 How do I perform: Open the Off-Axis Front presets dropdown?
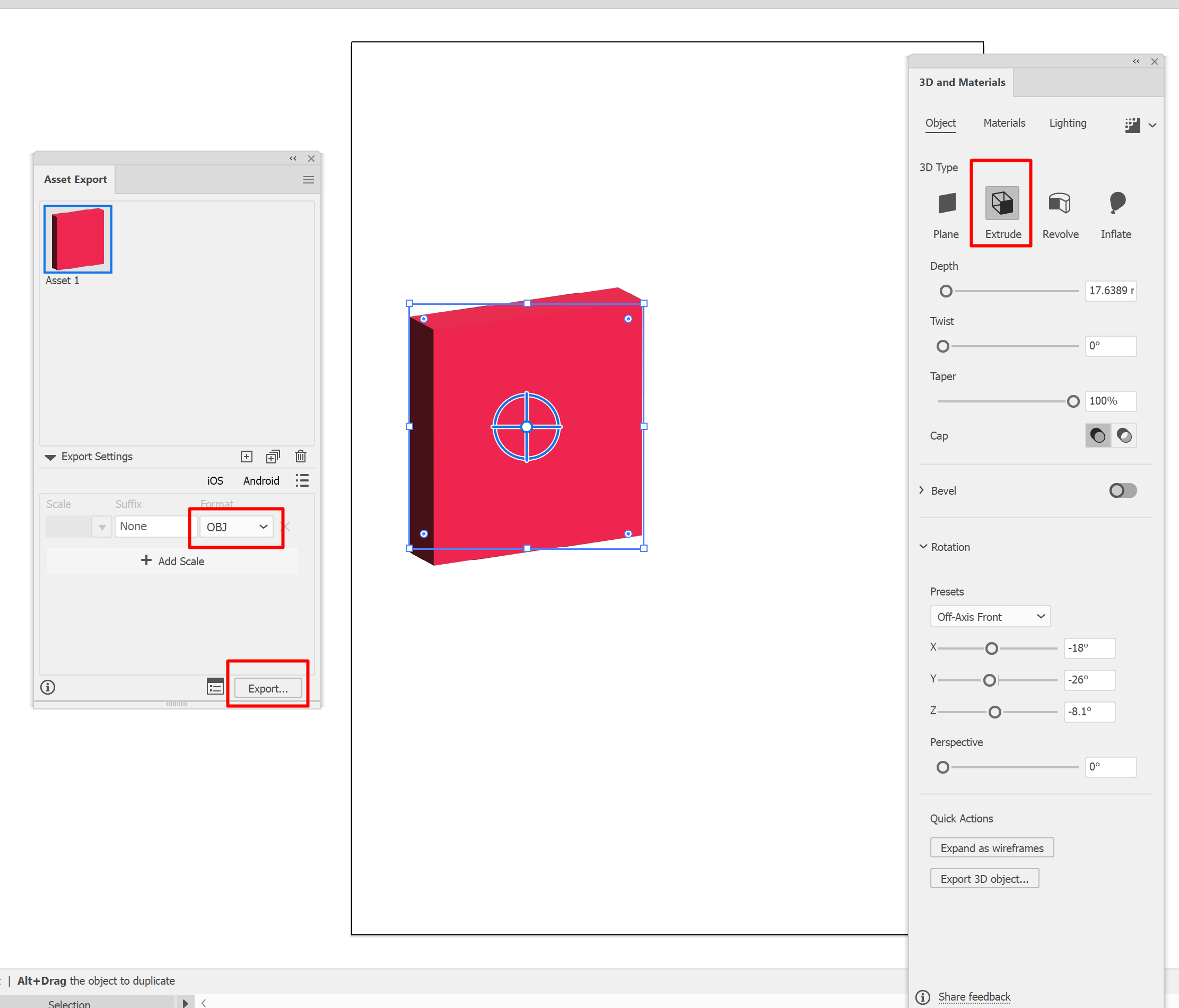click(990, 617)
